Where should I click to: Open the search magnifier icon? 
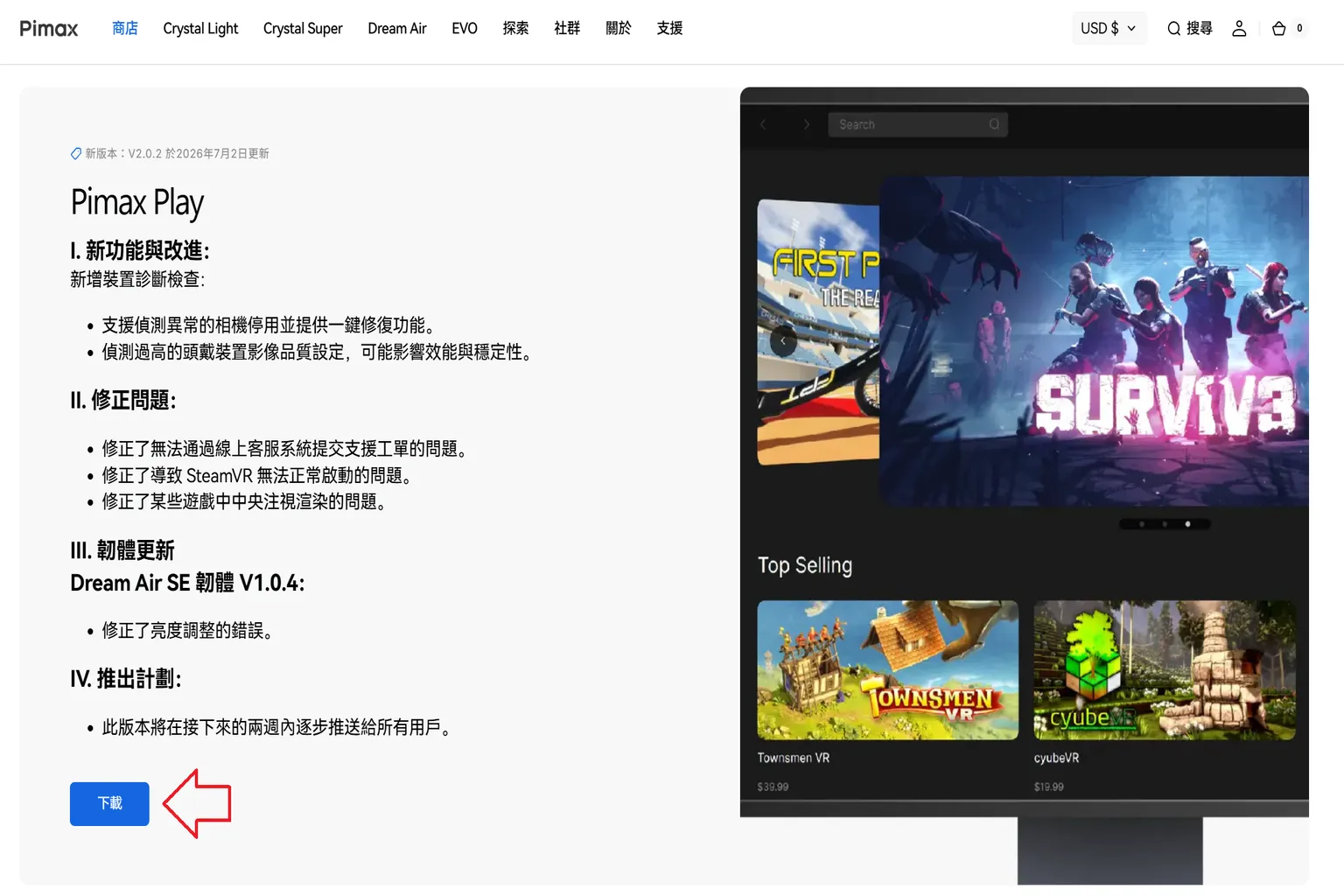point(1173,29)
